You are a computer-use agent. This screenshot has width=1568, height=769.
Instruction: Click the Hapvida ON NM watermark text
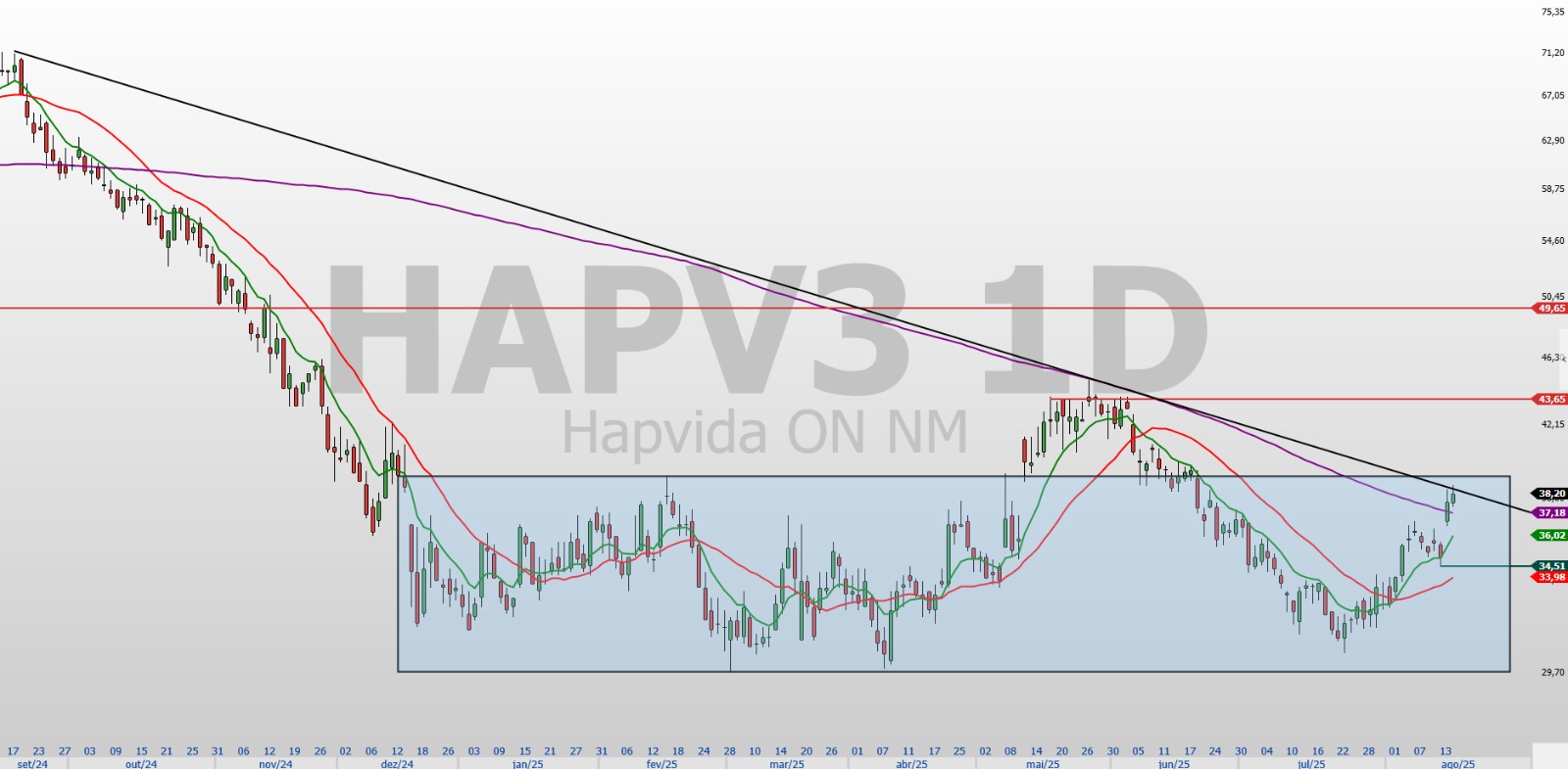click(x=764, y=432)
